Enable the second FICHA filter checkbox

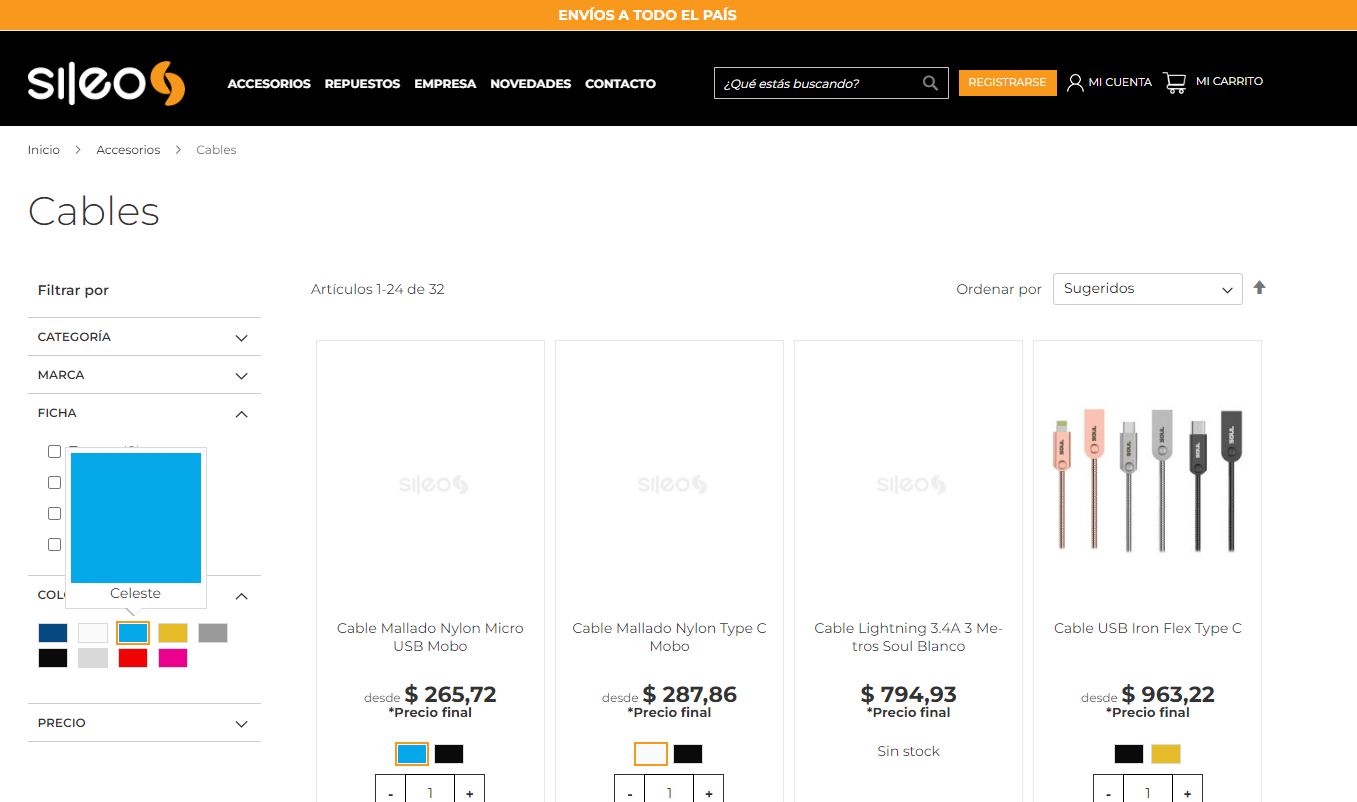point(54,482)
